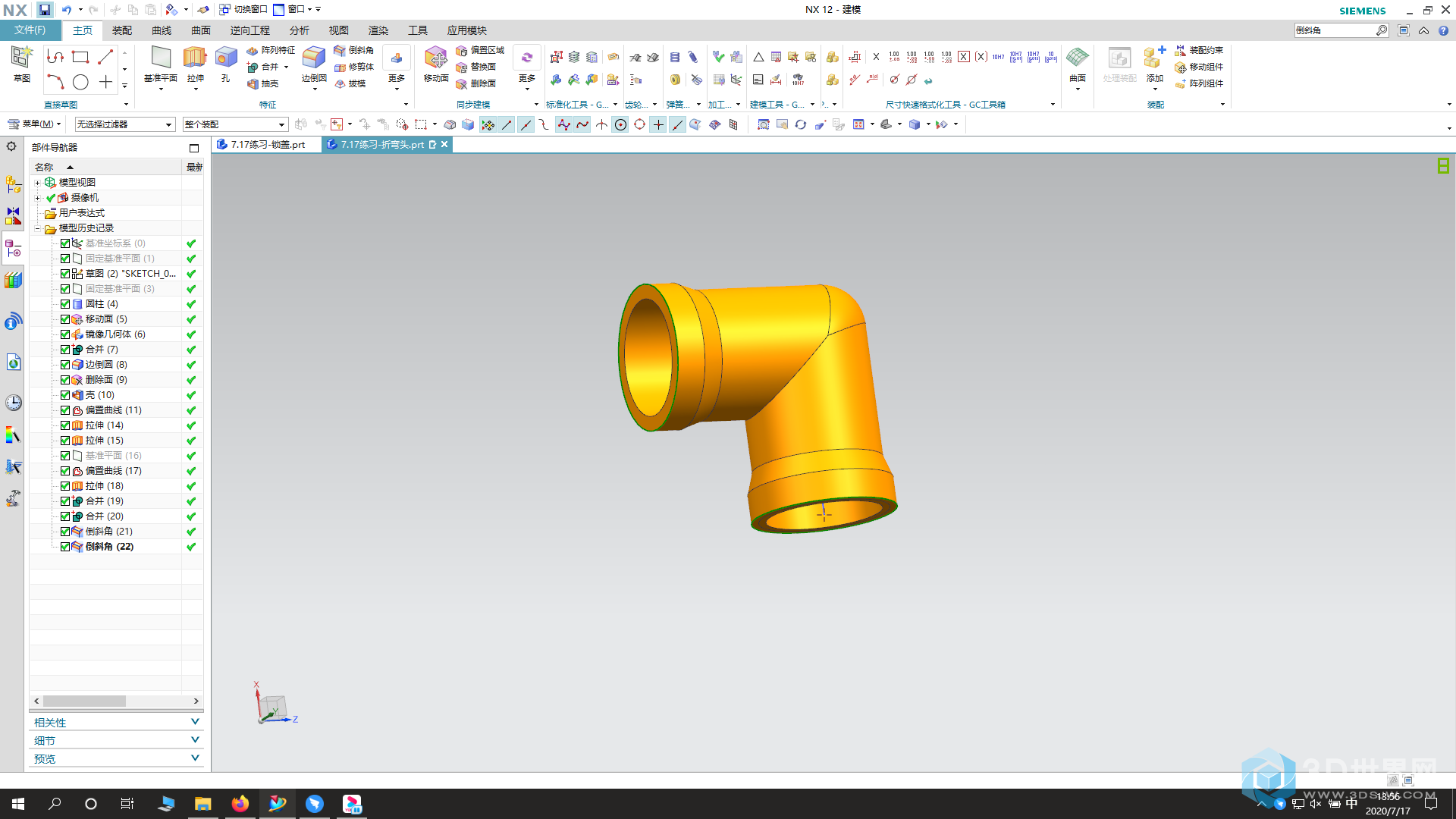Click the Replace Face (替换面) tool

(476, 67)
